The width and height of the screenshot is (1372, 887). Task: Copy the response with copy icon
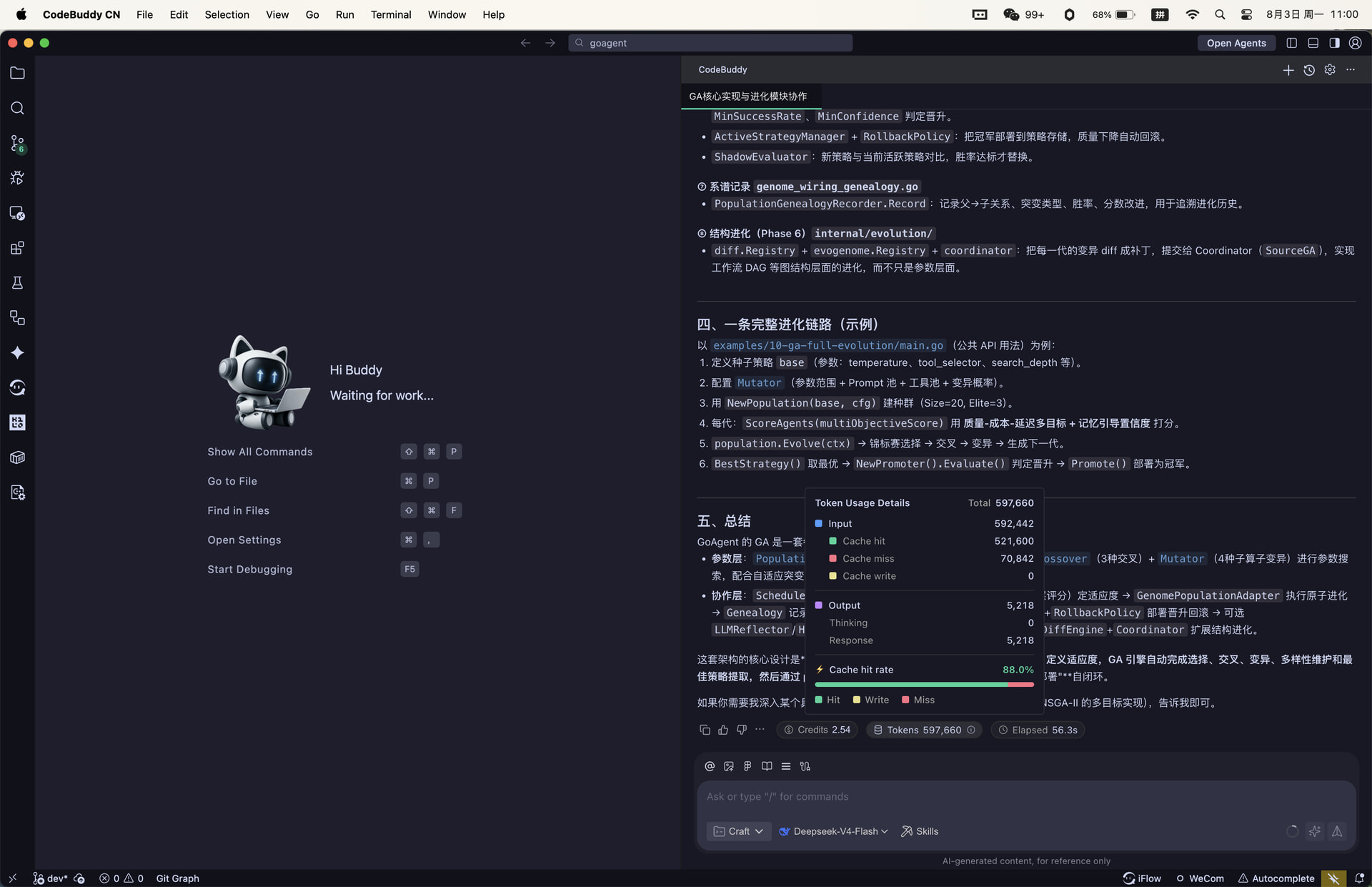(705, 730)
